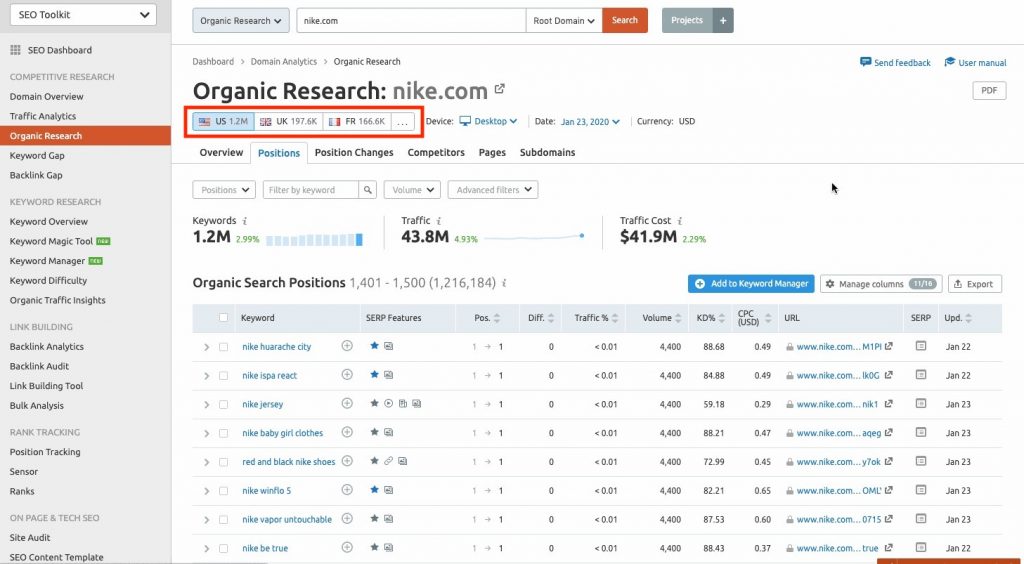This screenshot has height=564, width=1024.
Task: Switch to the Competitors tab
Action: tap(436, 152)
